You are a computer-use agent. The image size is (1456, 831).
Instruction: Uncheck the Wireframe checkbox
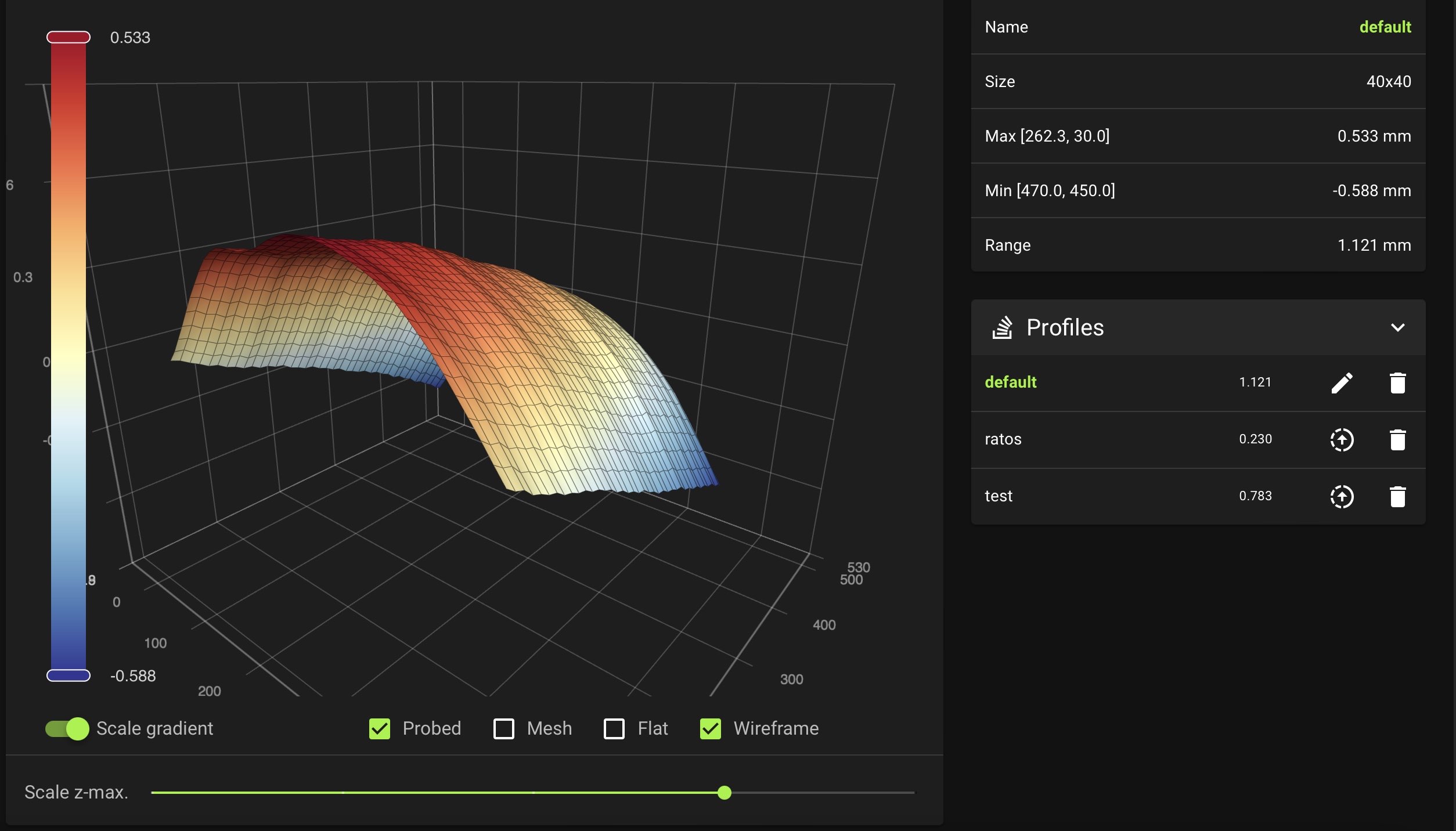711,728
